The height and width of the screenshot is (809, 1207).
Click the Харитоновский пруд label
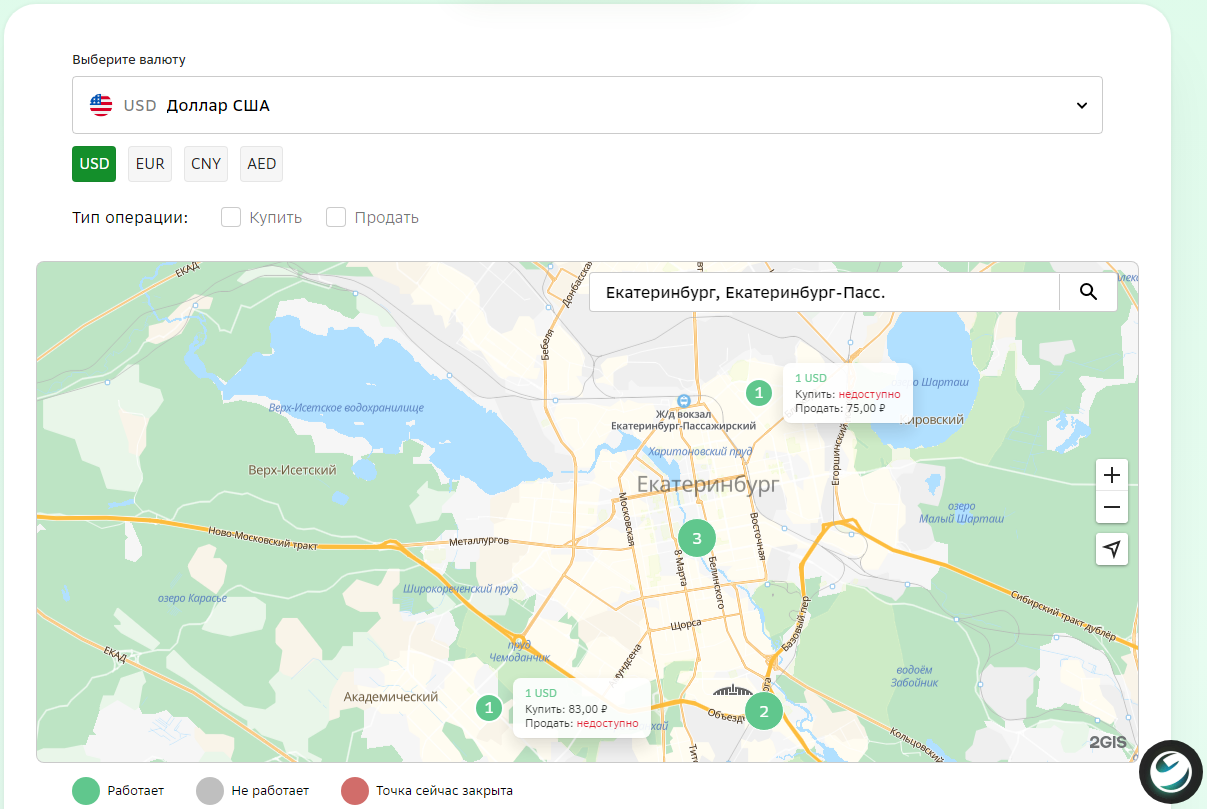tap(700, 452)
